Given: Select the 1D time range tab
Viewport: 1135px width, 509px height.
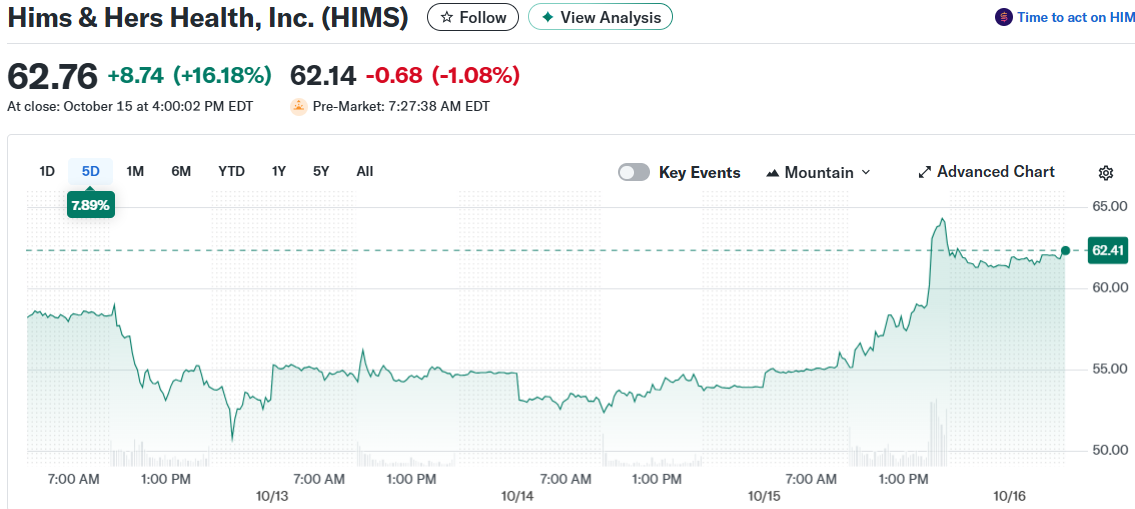Looking at the screenshot, I should (x=47, y=171).
